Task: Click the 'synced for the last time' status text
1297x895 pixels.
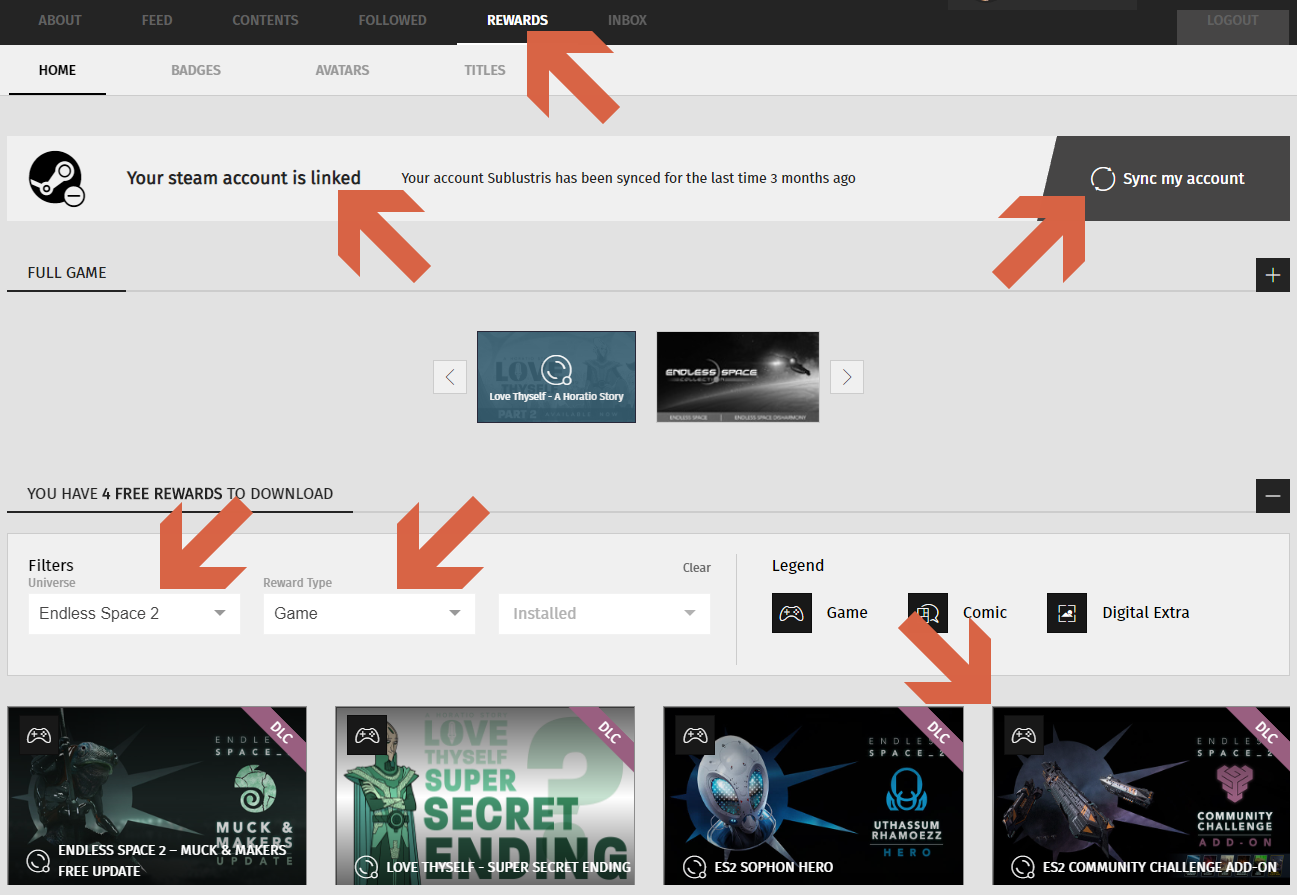Action: (628, 178)
